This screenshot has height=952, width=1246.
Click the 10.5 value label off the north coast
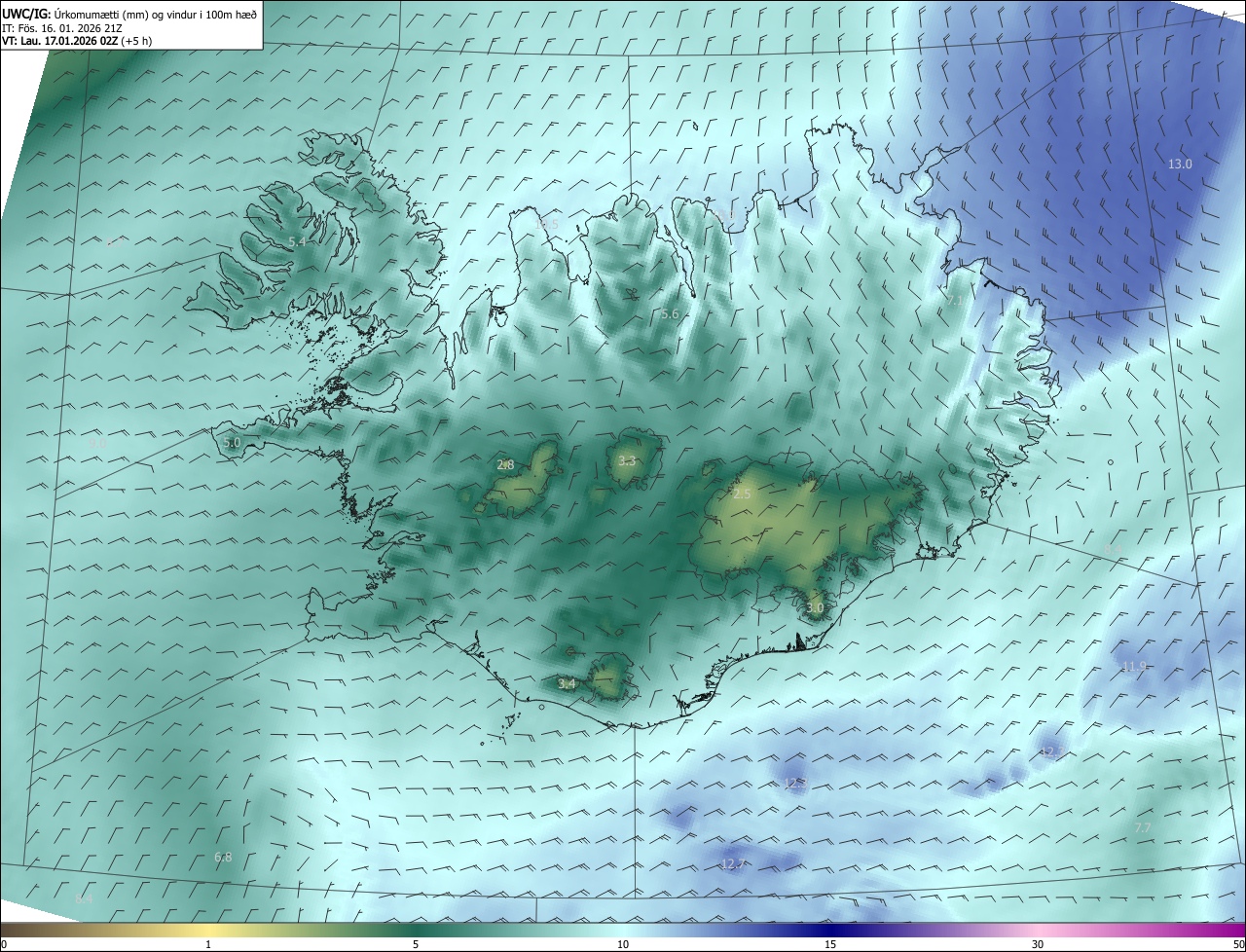pyautogui.click(x=548, y=224)
